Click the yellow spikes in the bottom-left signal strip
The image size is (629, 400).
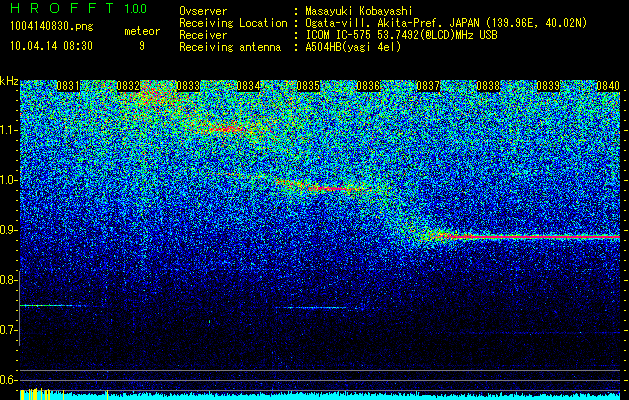pos(35,394)
